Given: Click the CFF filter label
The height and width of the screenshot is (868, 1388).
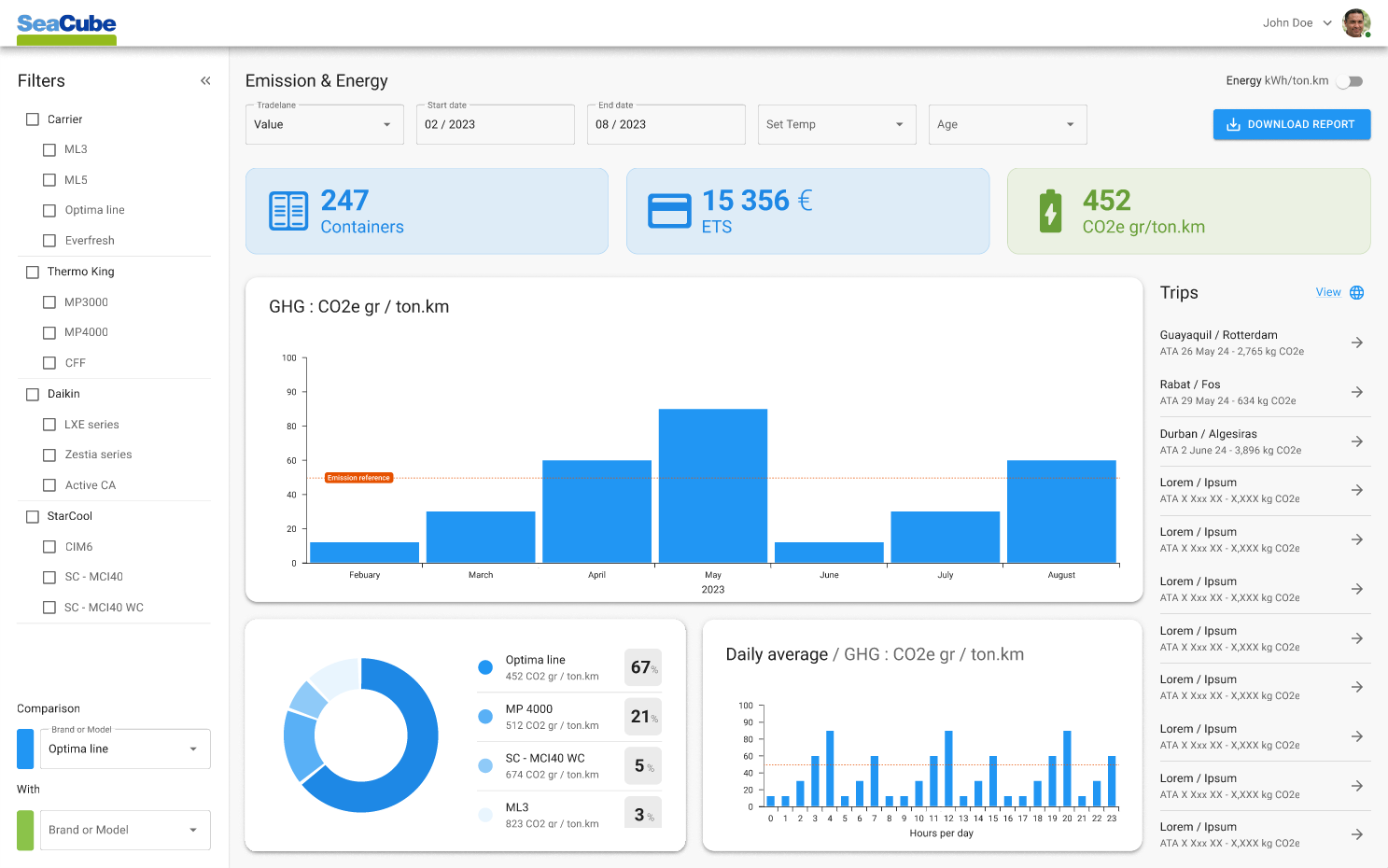Looking at the screenshot, I should coord(75,363).
